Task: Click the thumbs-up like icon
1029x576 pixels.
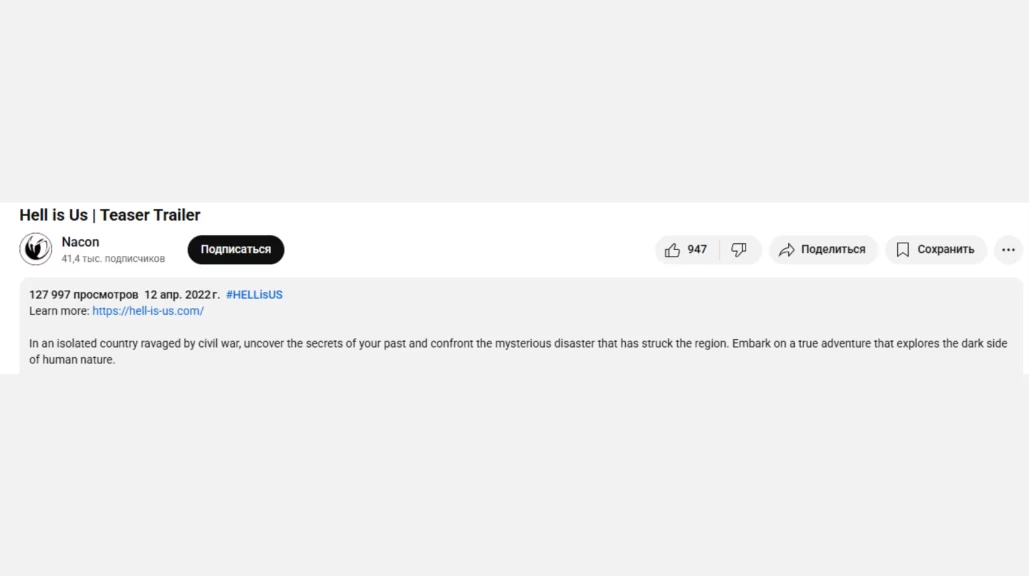Action: pyautogui.click(x=672, y=250)
